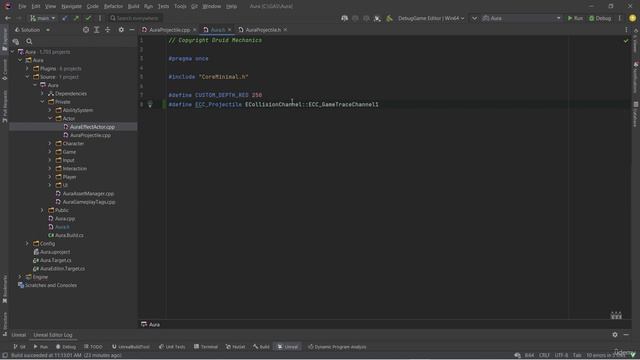Image resolution: width=640 pixels, height=360 pixels.
Task: Collapse the Private folder
Action: tap(42, 102)
